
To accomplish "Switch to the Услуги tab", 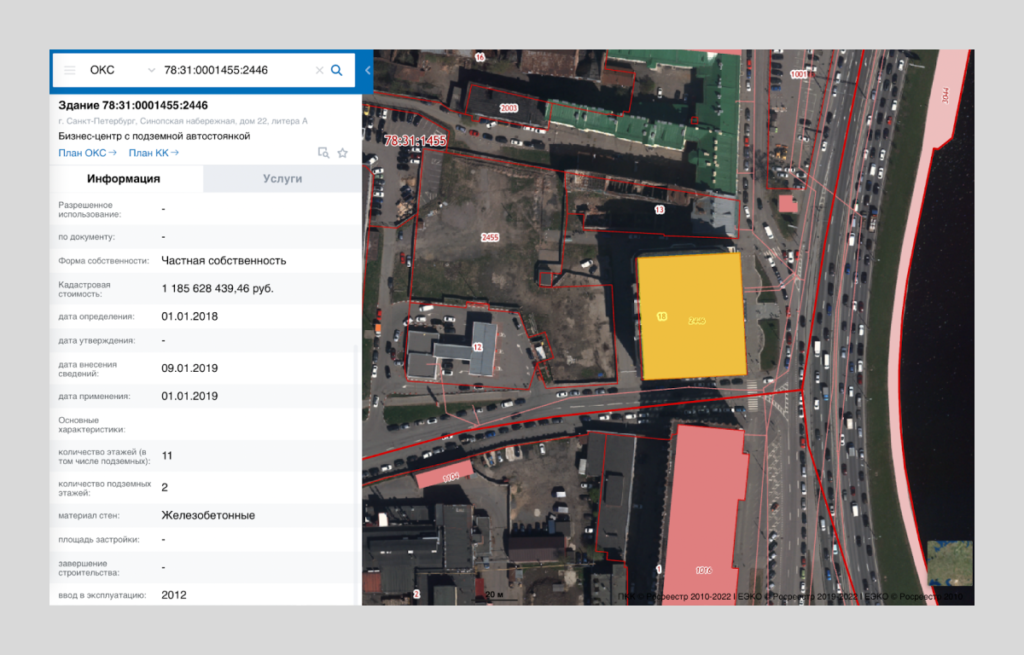I will [x=282, y=179].
